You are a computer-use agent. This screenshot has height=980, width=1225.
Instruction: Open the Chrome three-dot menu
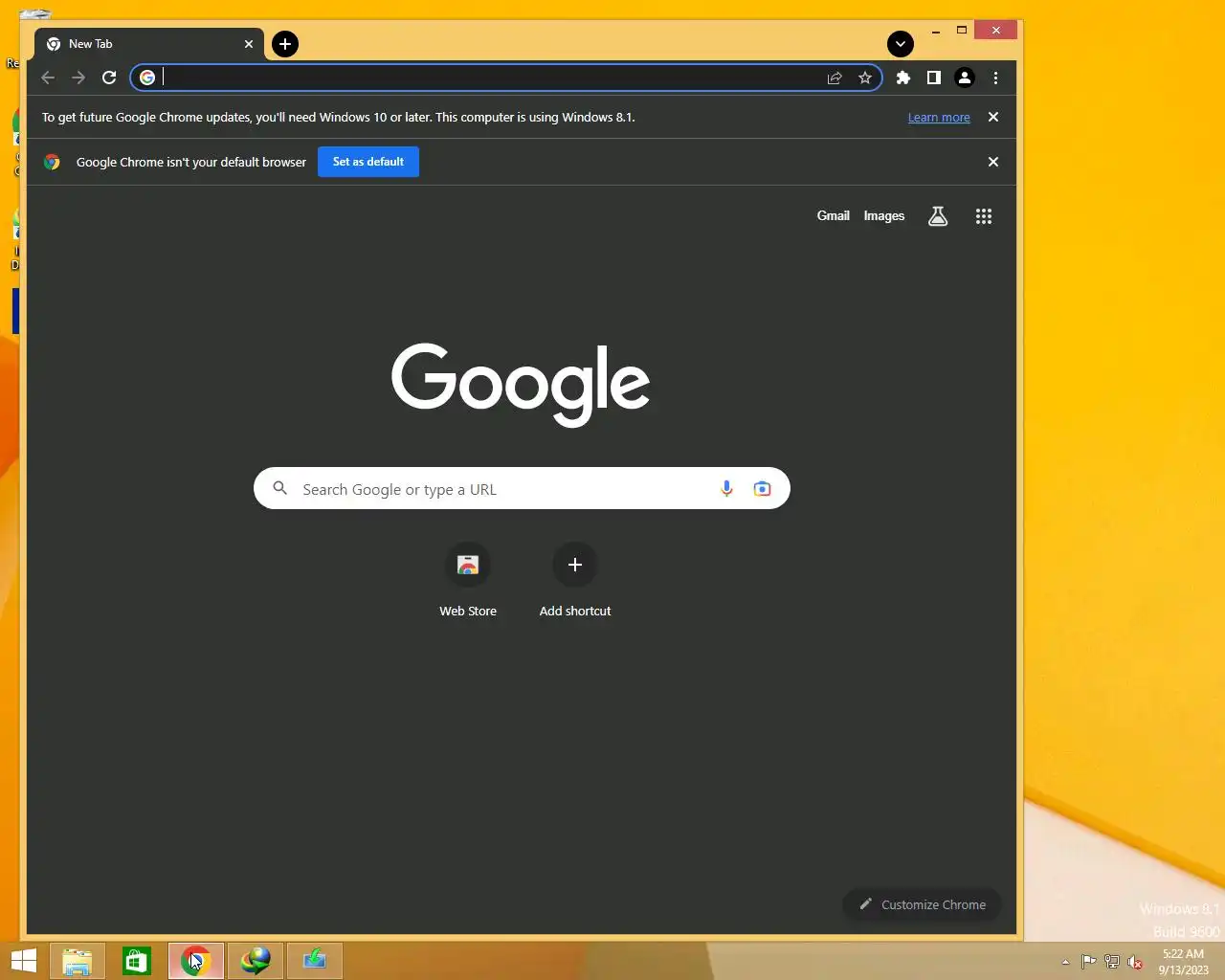995,78
